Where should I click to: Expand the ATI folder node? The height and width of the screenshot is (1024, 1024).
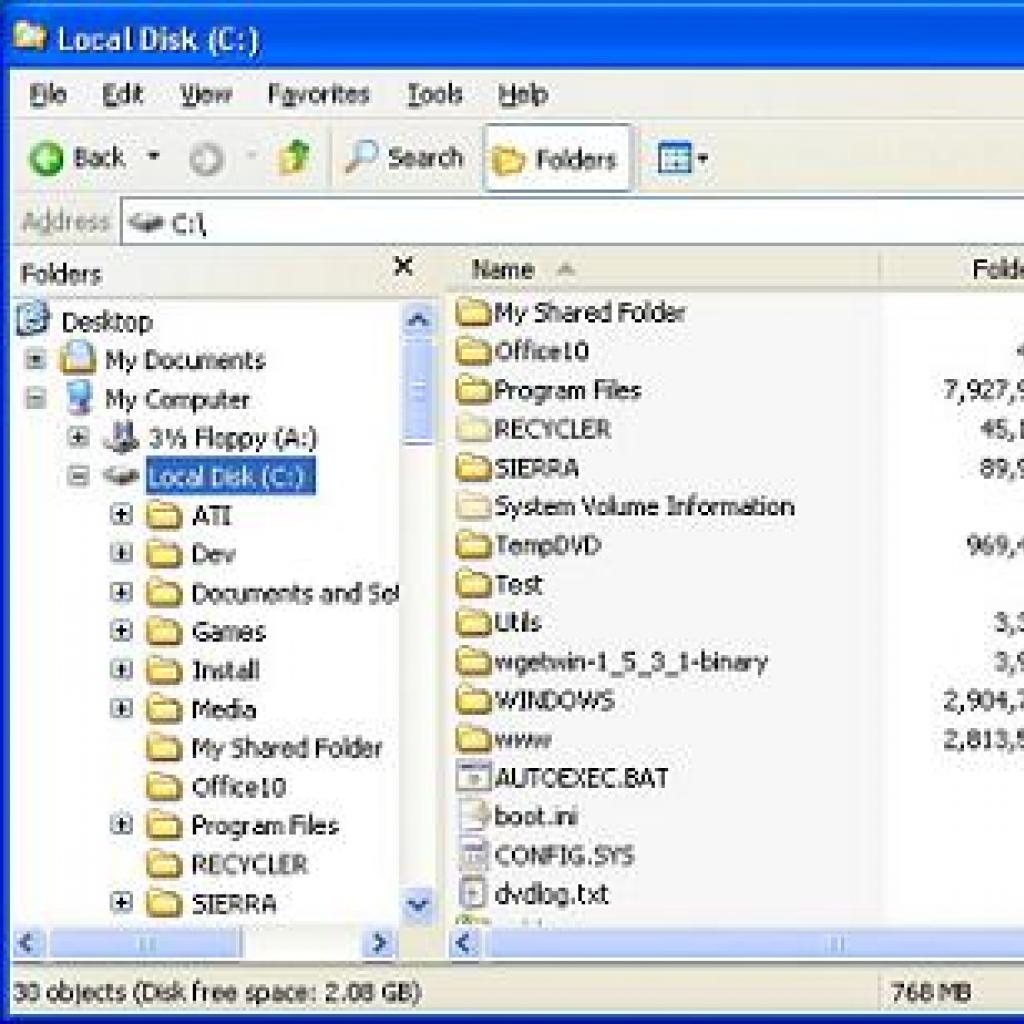pyautogui.click(x=121, y=515)
